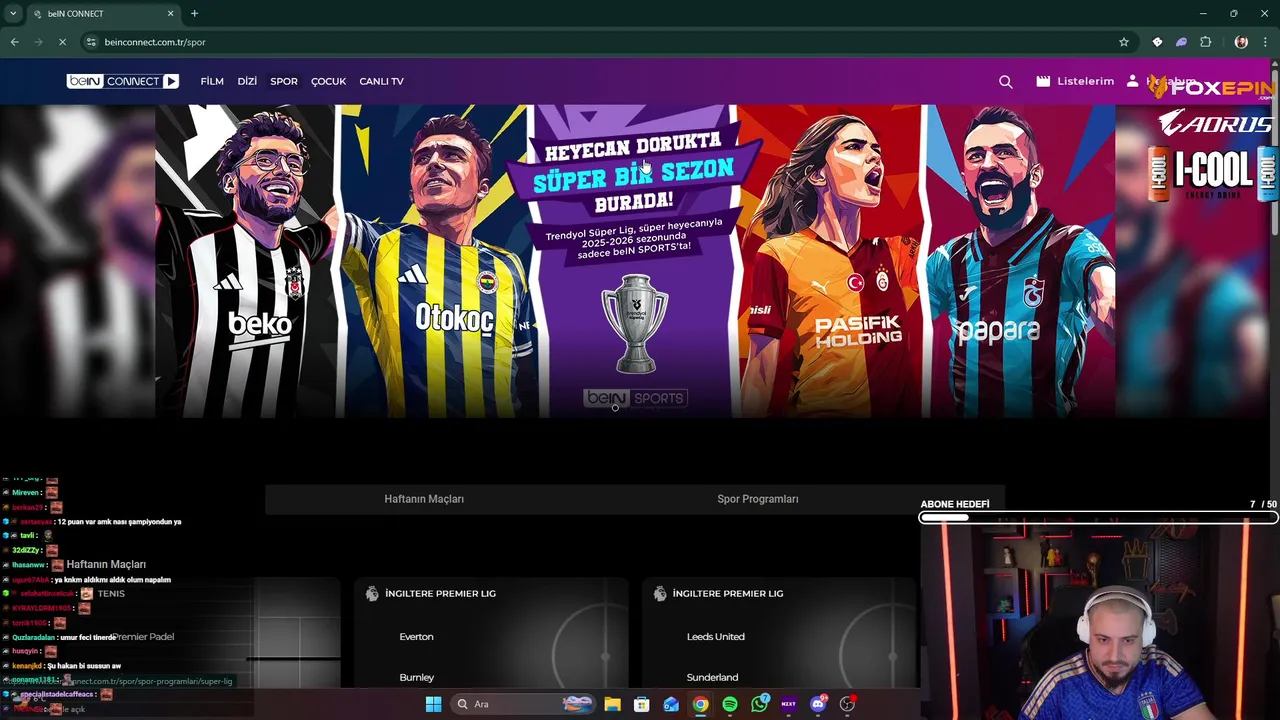View site information for beinconnect.com.tr
Screen dimensions: 1280x720
(91, 42)
